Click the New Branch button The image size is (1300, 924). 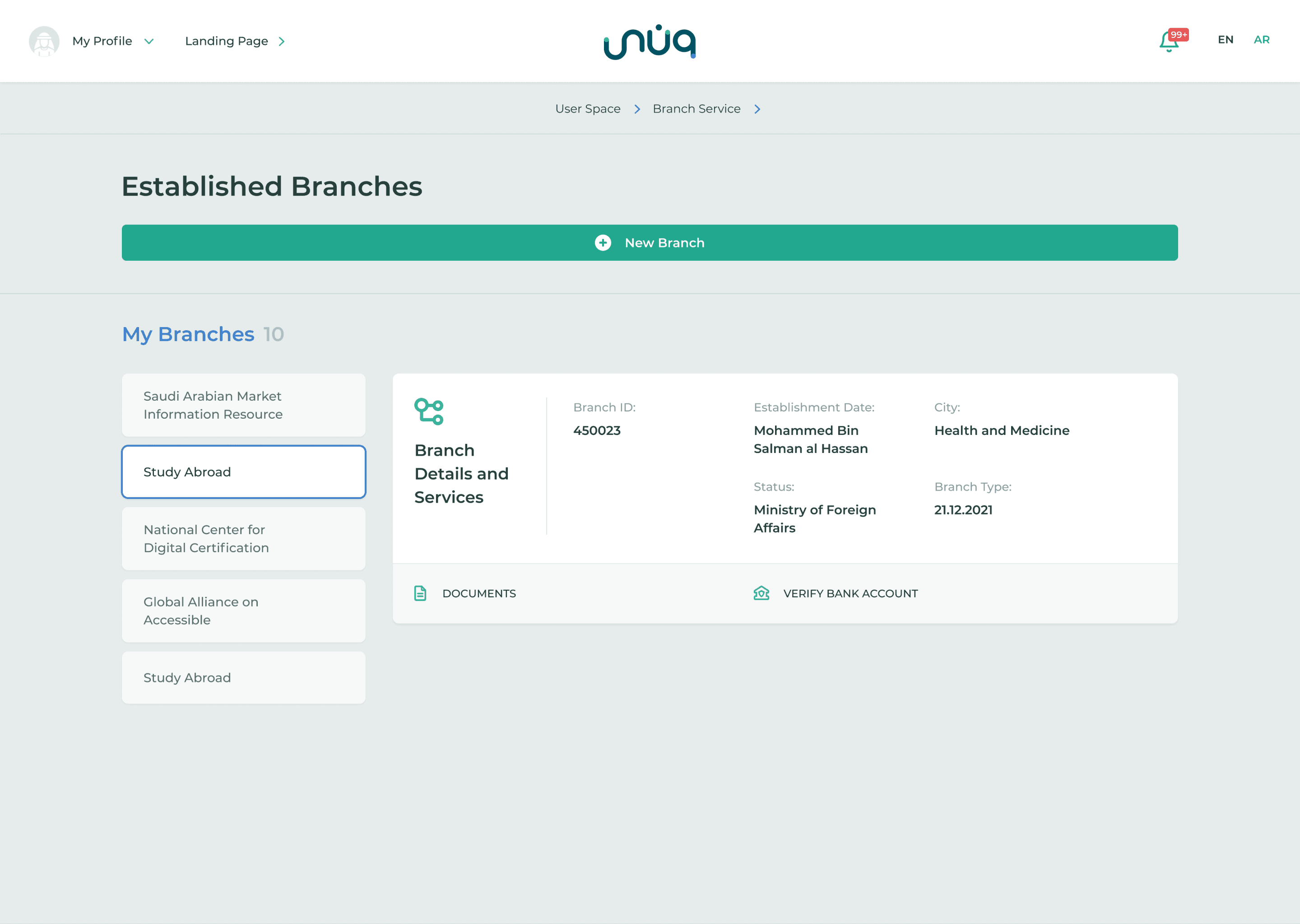(x=650, y=243)
